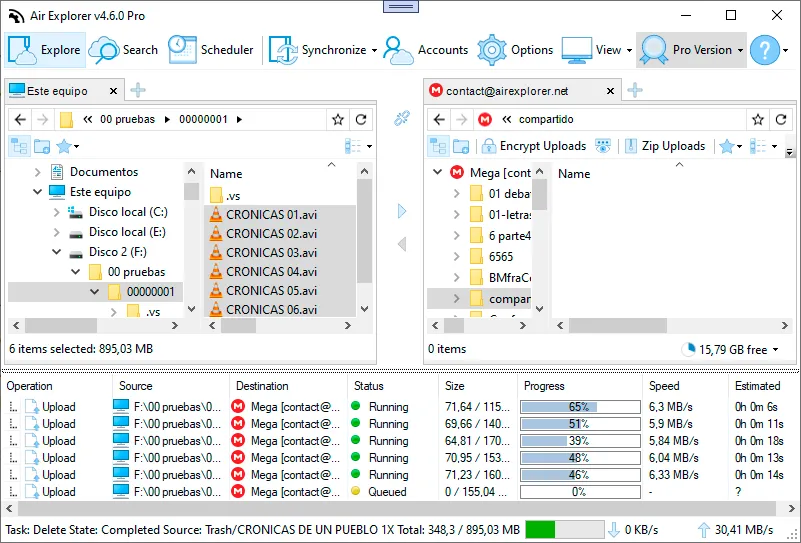Click the Progress column header
801x543 pixels.
pos(580,386)
